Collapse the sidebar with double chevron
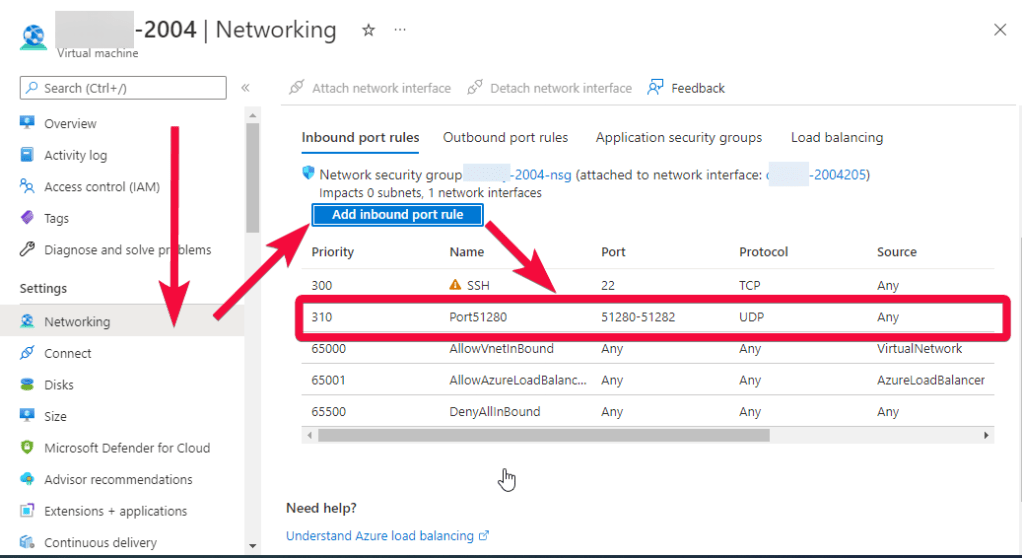The image size is (1022, 558). [x=245, y=88]
